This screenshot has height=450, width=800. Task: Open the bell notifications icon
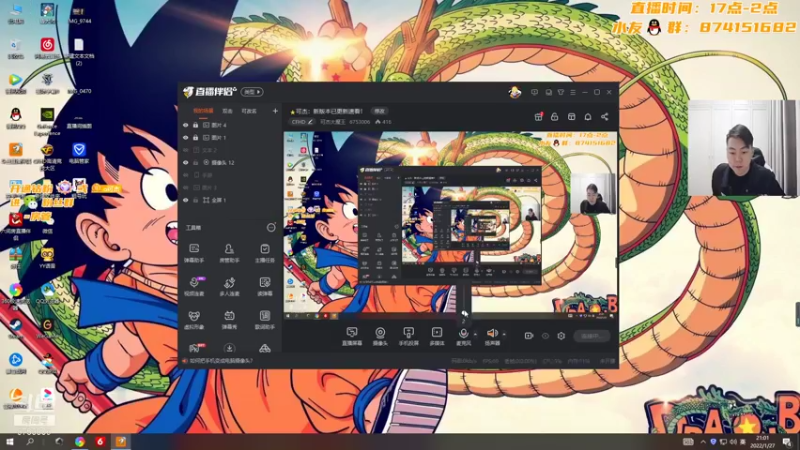coord(588,117)
